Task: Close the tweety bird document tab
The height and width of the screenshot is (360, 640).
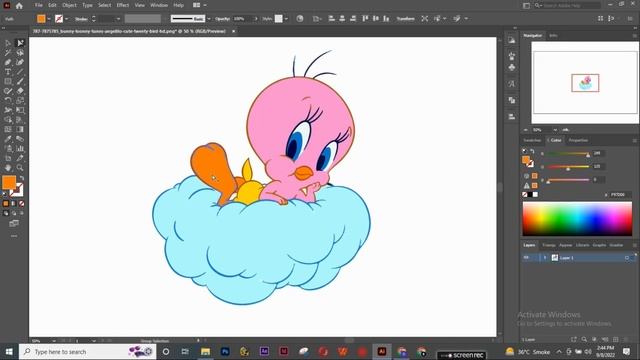Action: click(233, 31)
